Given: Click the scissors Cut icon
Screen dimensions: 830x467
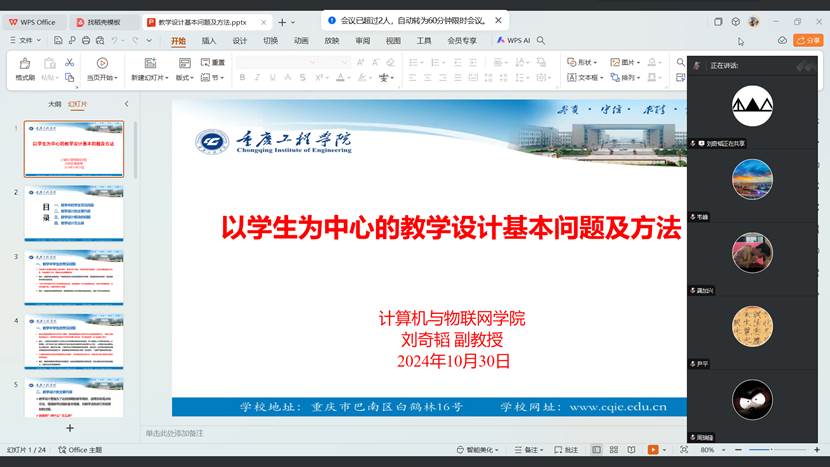Looking at the screenshot, I should click(69, 62).
